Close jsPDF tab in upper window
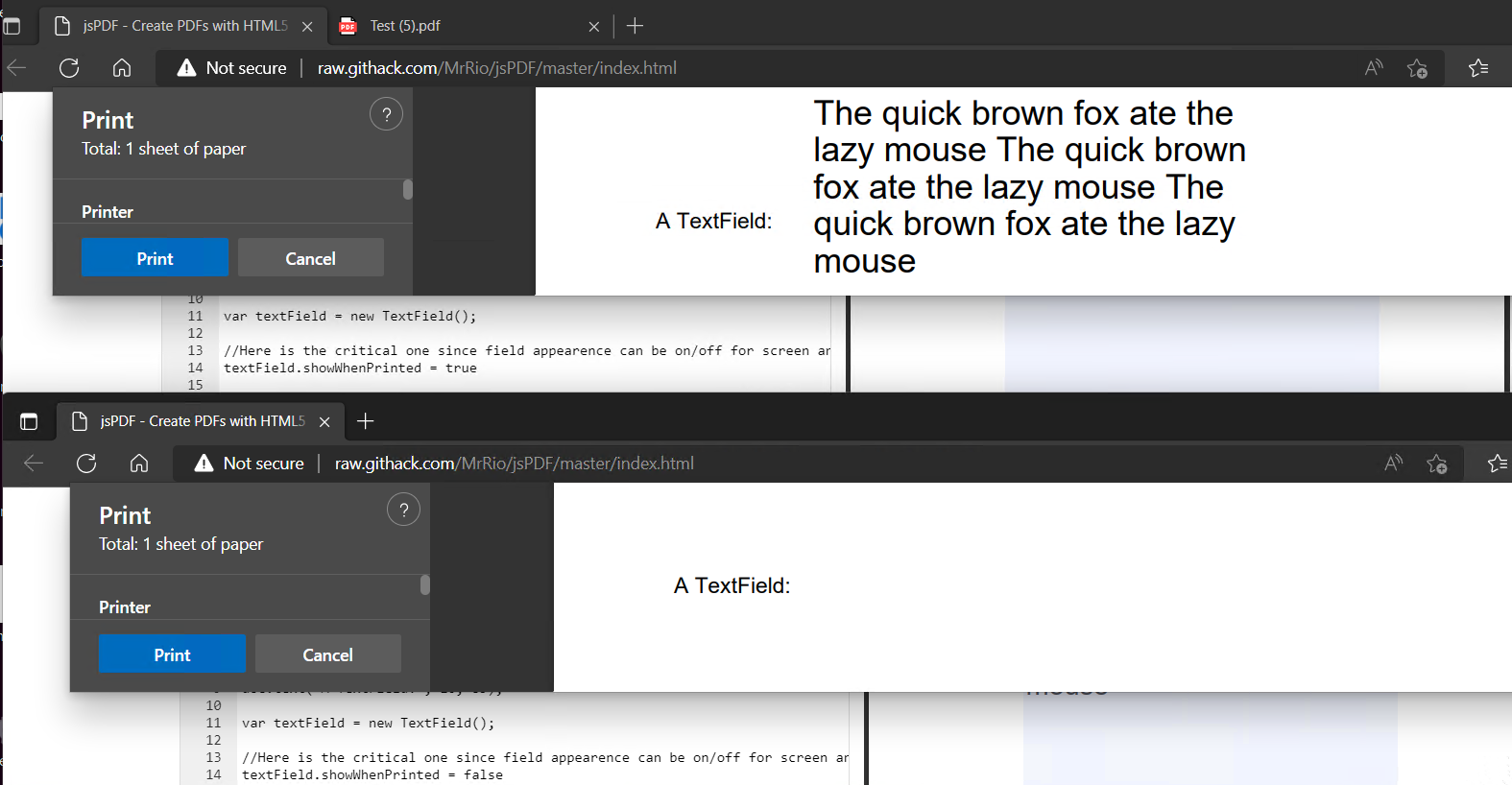 point(307,27)
